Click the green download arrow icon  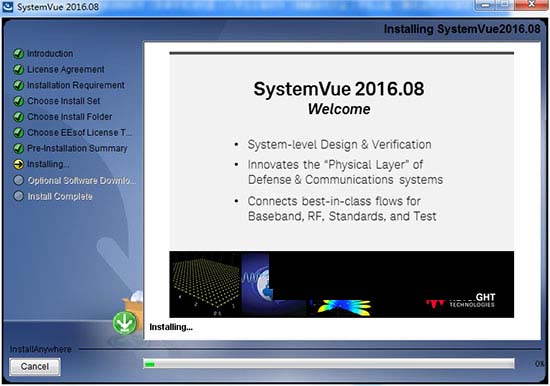125,323
